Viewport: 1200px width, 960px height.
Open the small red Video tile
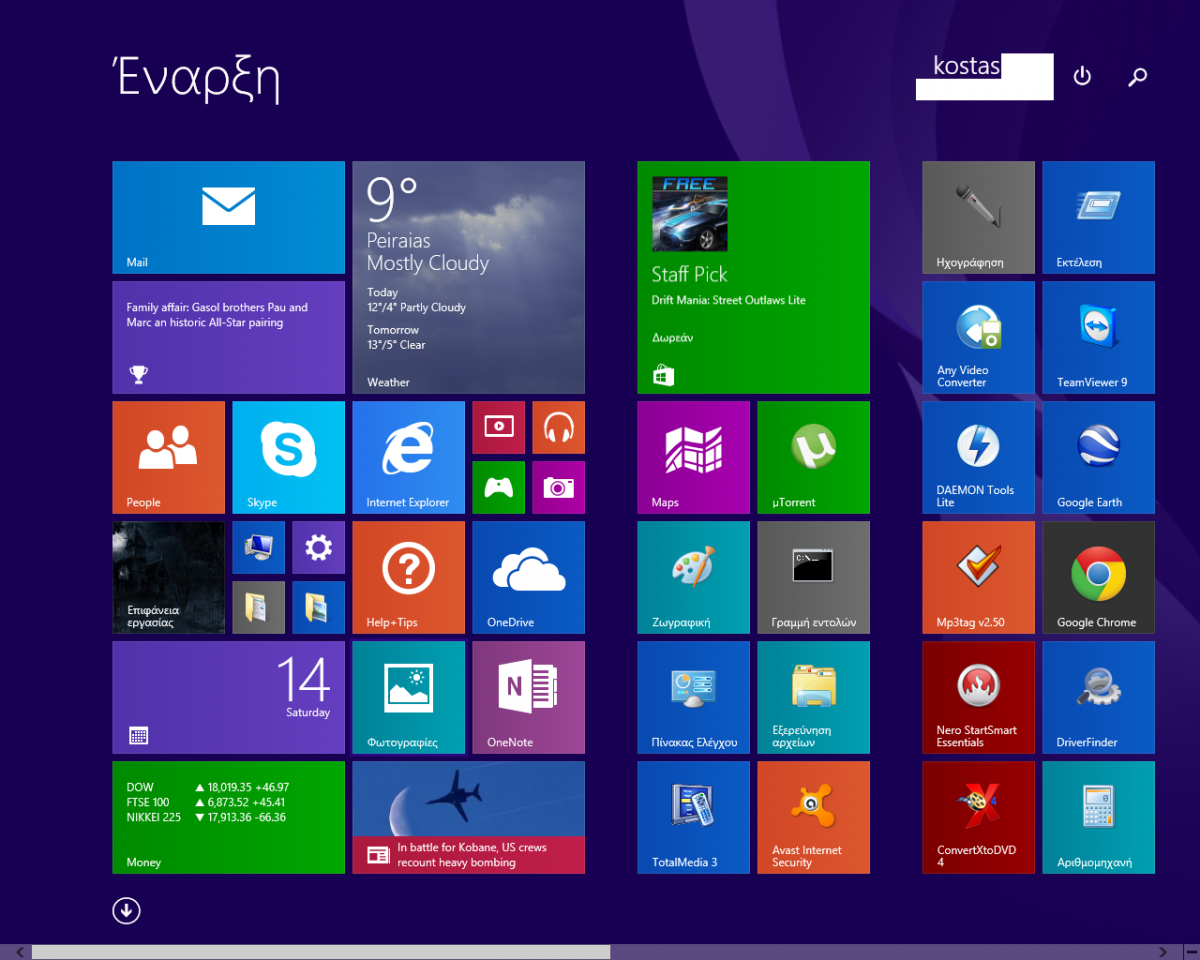pyautogui.click(x=498, y=427)
